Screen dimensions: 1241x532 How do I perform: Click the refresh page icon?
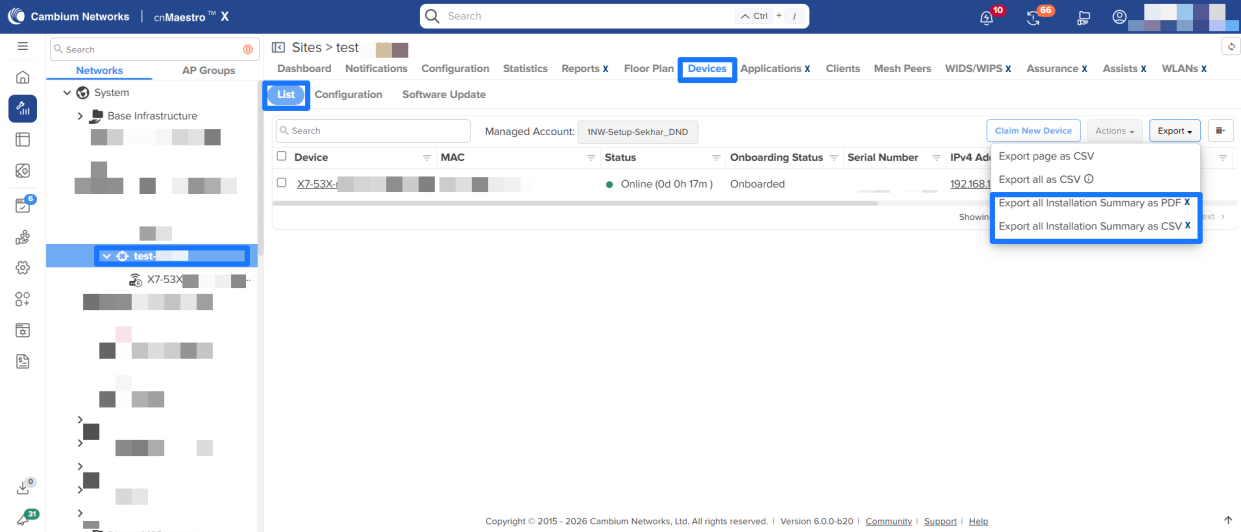[x=1230, y=47]
